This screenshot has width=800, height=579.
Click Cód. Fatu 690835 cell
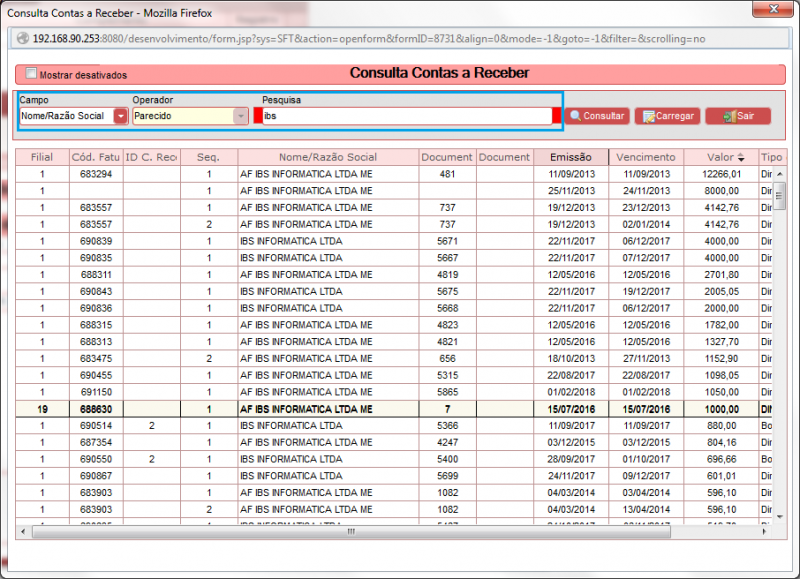[96, 258]
